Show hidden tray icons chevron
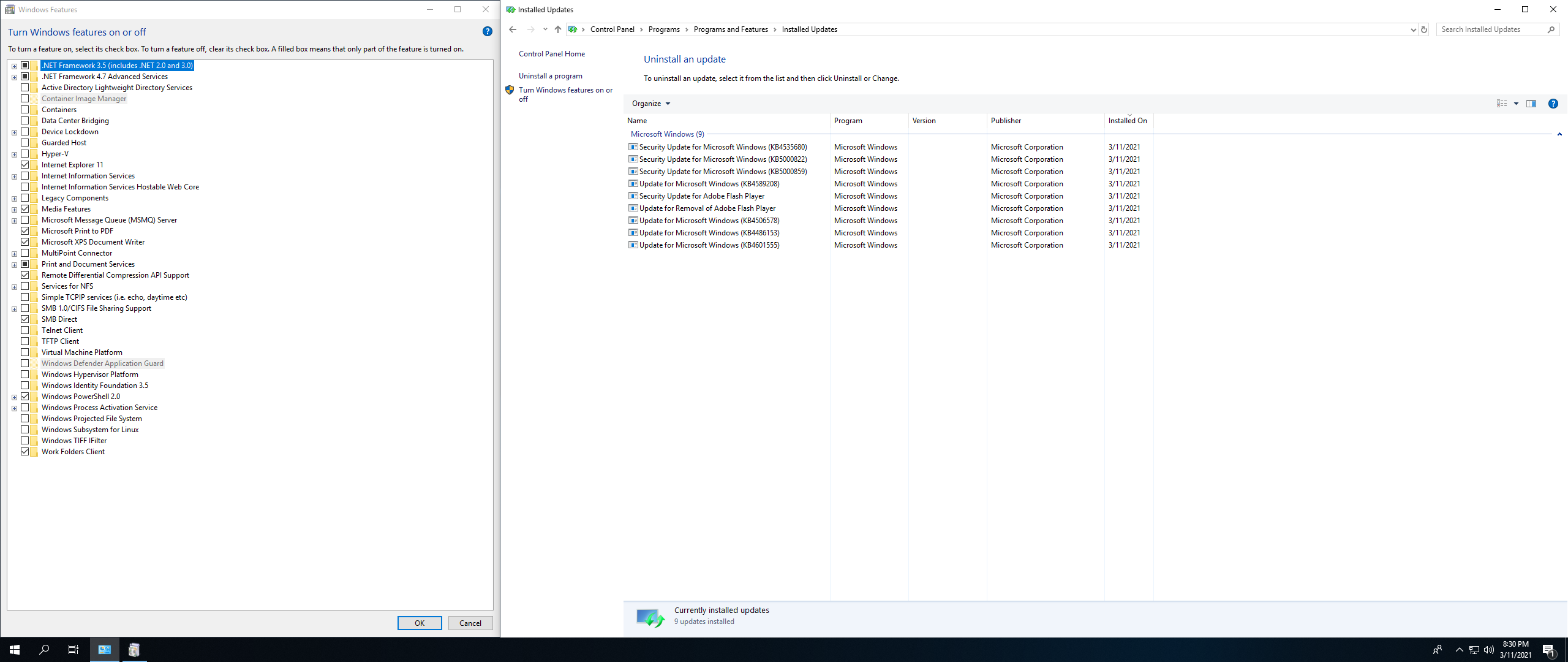 (1459, 650)
